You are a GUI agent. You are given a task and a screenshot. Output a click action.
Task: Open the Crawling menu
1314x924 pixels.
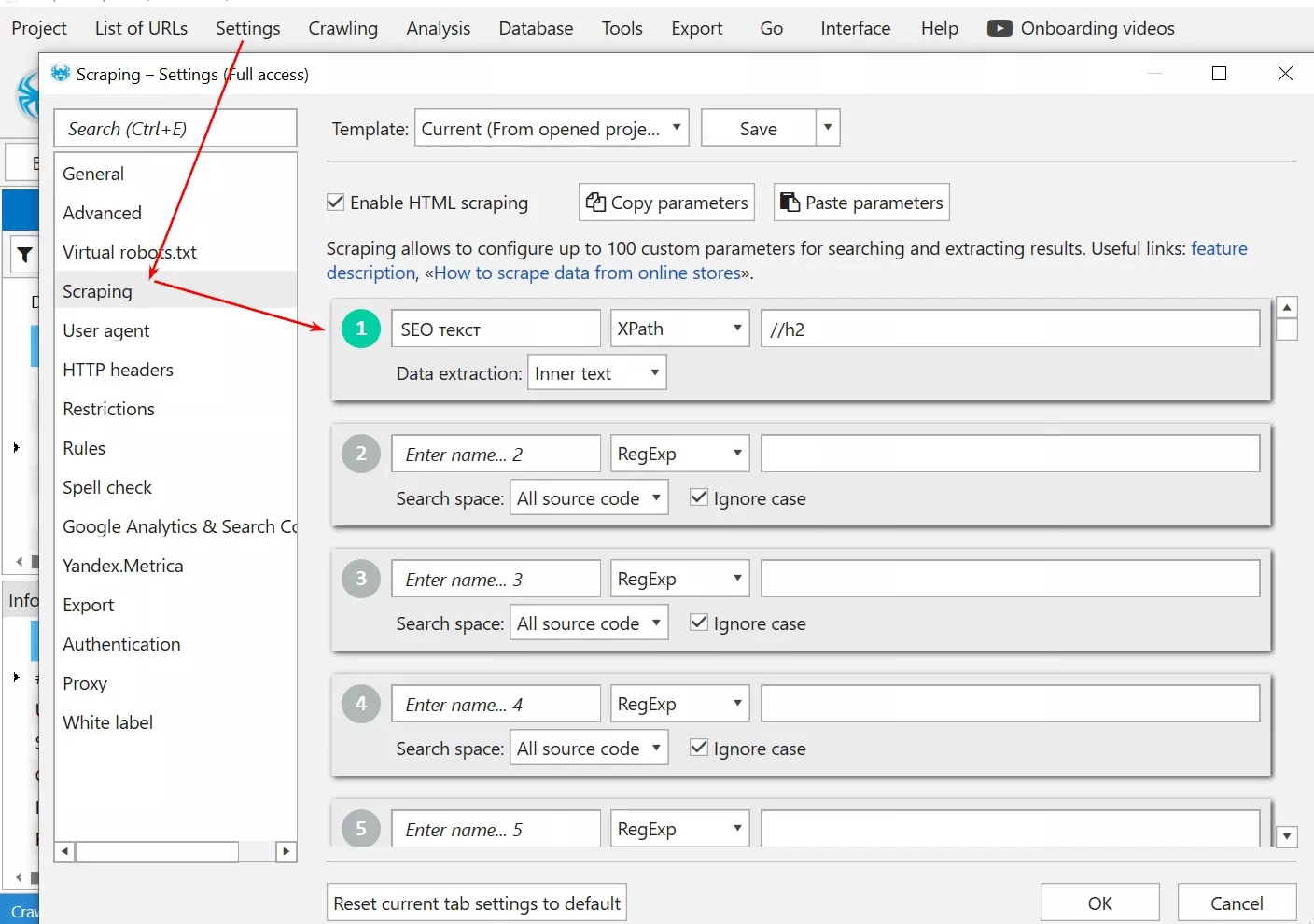343,28
